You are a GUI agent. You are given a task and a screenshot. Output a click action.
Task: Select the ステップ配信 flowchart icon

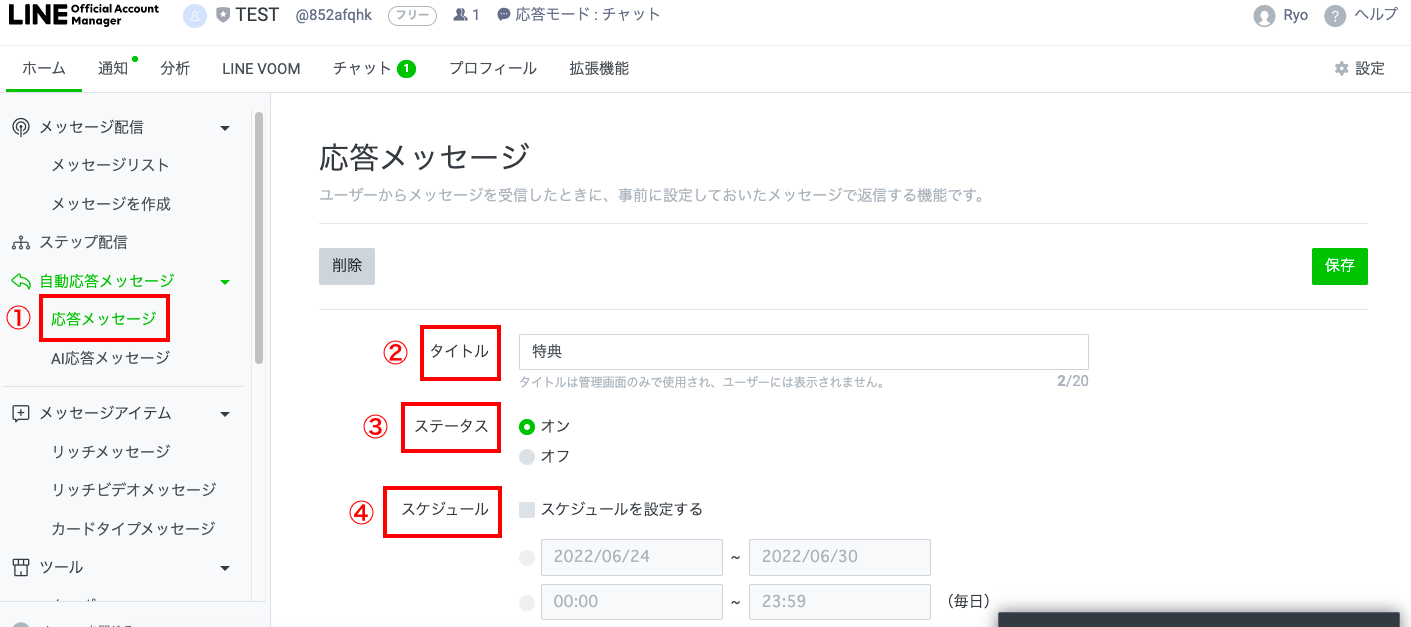click(22, 242)
